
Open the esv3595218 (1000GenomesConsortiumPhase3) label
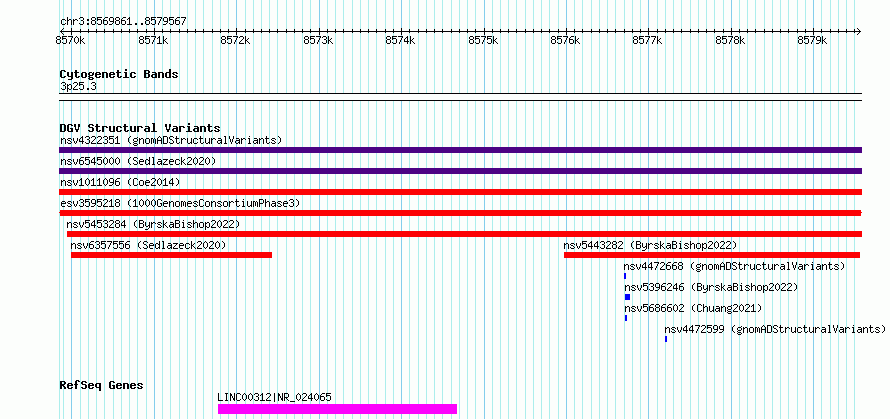point(180,203)
